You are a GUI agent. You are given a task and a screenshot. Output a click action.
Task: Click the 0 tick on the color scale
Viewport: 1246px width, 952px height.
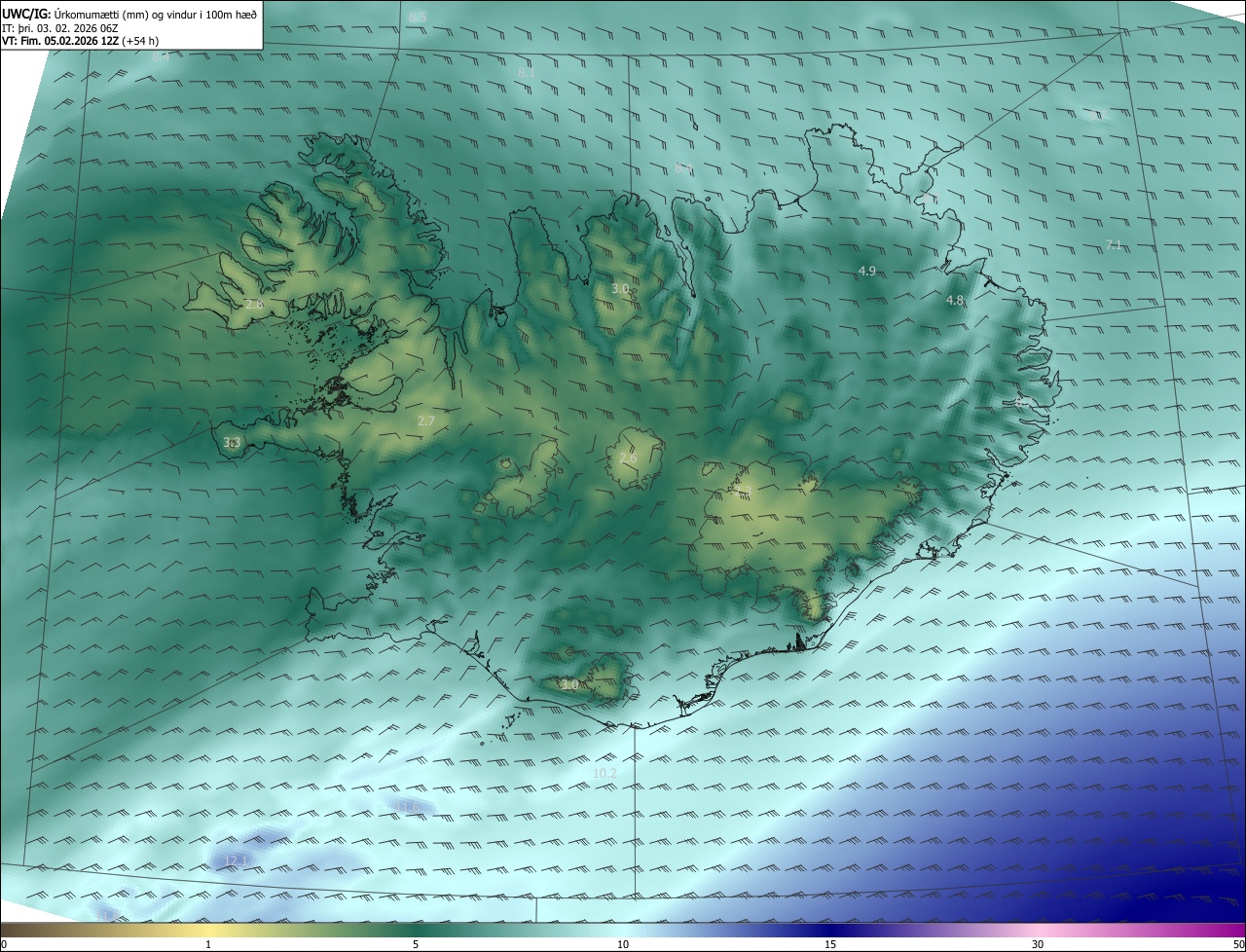click(x=4, y=944)
